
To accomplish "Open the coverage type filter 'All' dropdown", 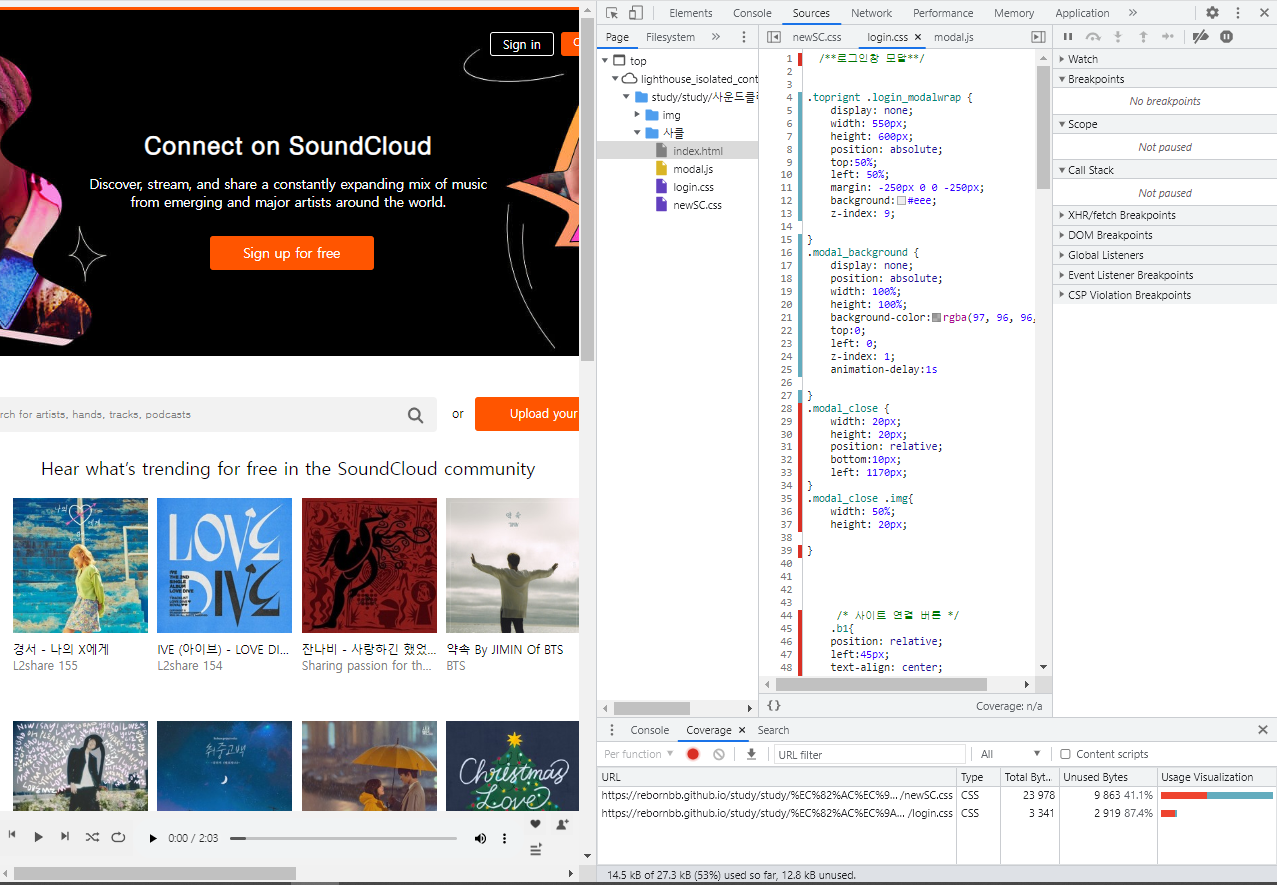I will 1011,754.
